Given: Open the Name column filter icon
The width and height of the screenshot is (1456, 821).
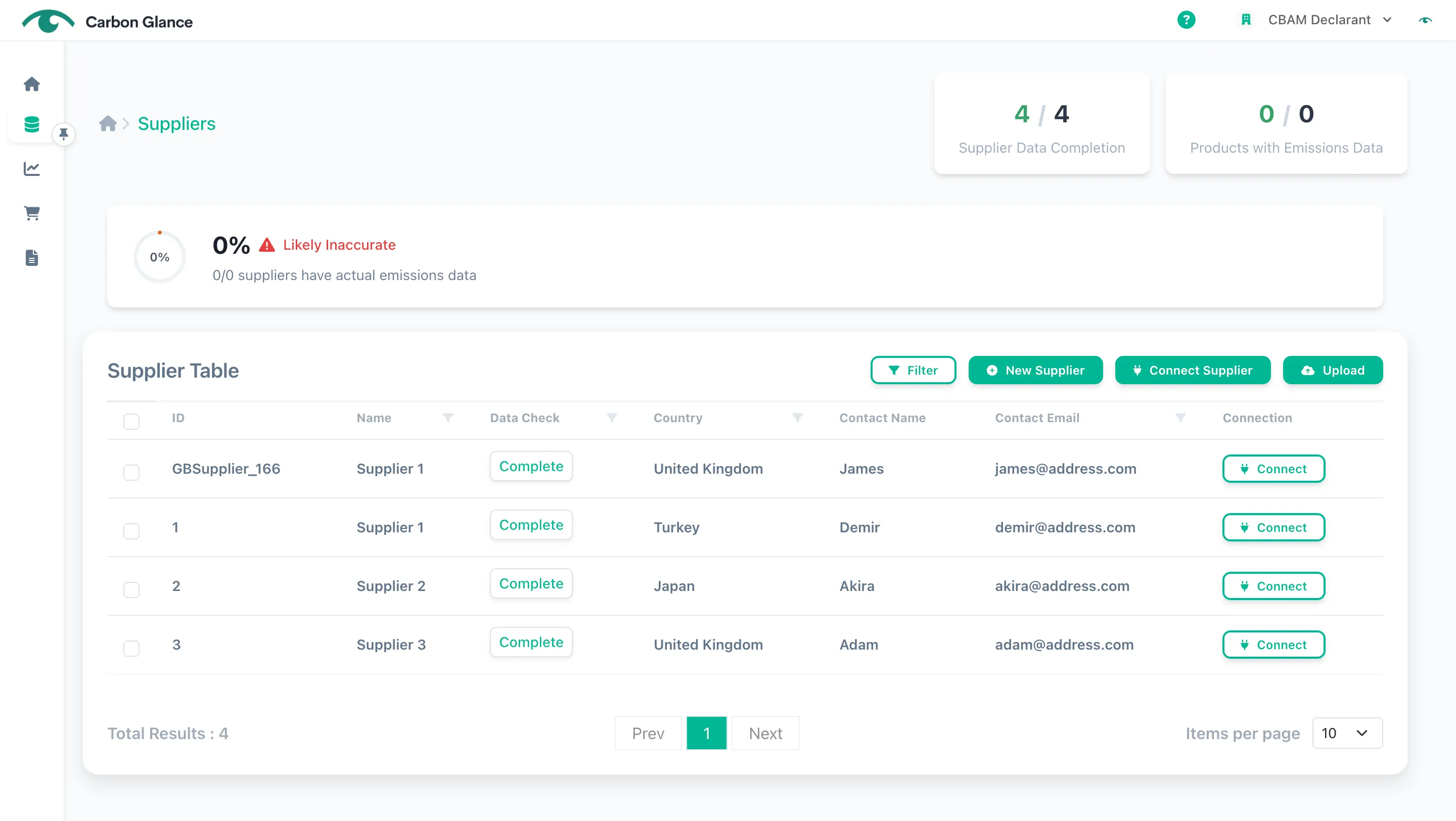Looking at the screenshot, I should 447,418.
